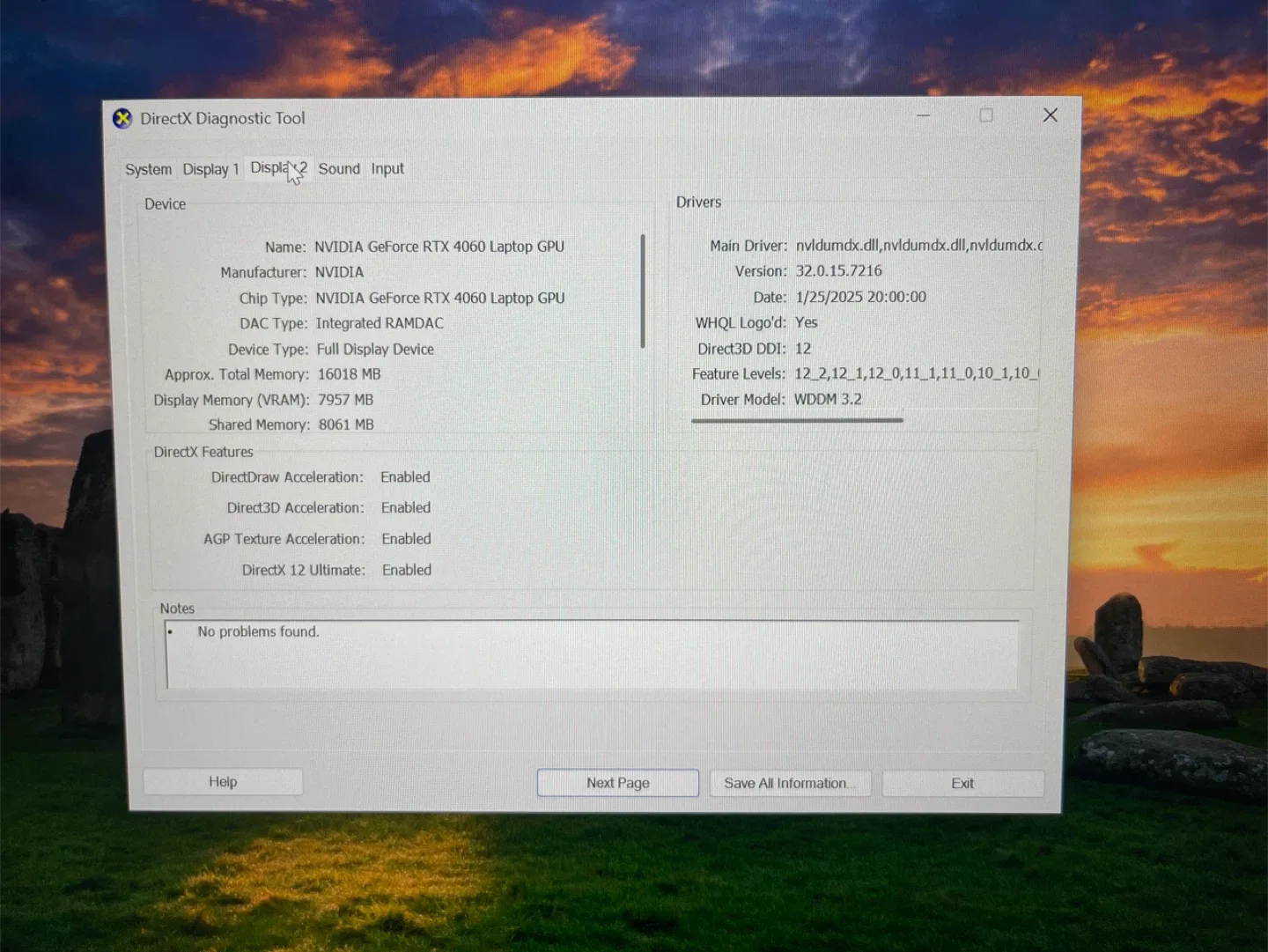Open the Input tab

[x=387, y=168]
